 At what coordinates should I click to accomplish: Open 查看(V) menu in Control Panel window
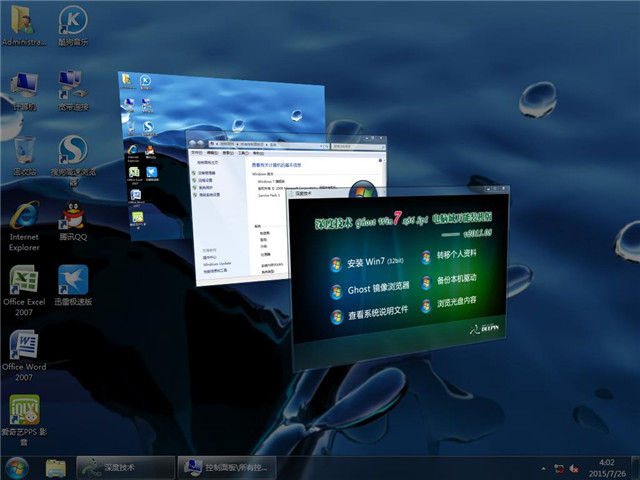coord(228,153)
